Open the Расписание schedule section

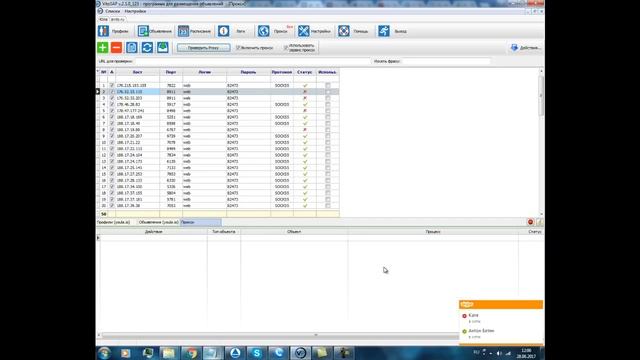[x=194, y=31]
